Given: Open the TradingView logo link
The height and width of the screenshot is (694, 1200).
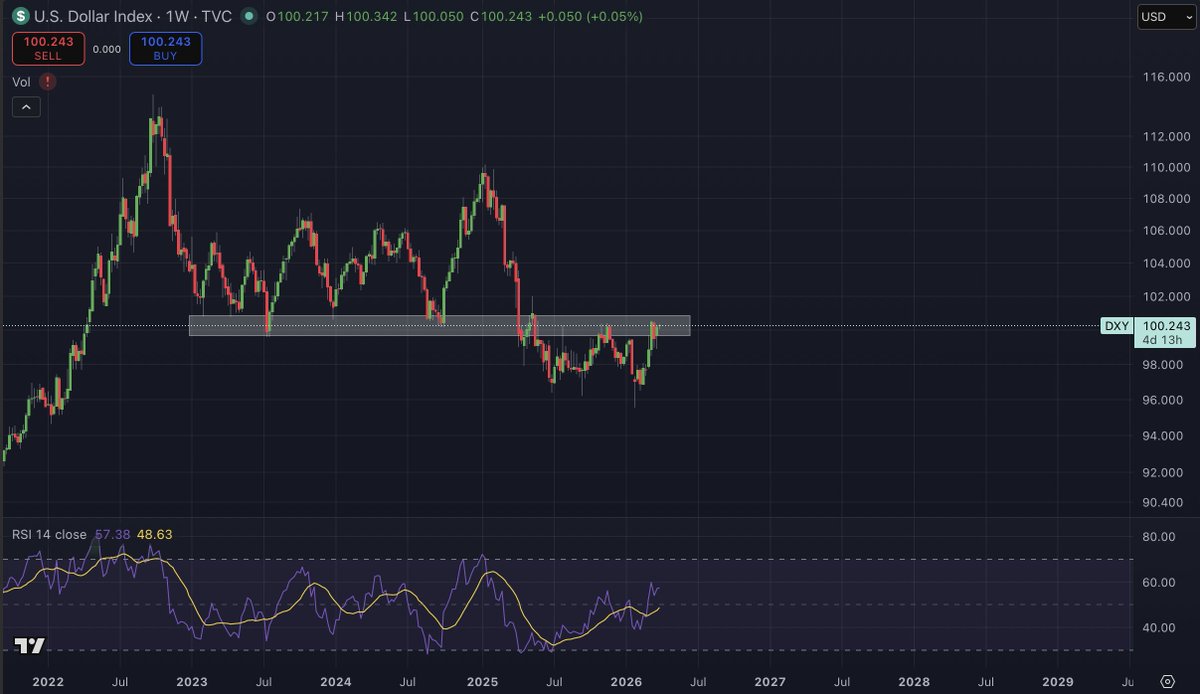Looking at the screenshot, I should click(x=30, y=645).
